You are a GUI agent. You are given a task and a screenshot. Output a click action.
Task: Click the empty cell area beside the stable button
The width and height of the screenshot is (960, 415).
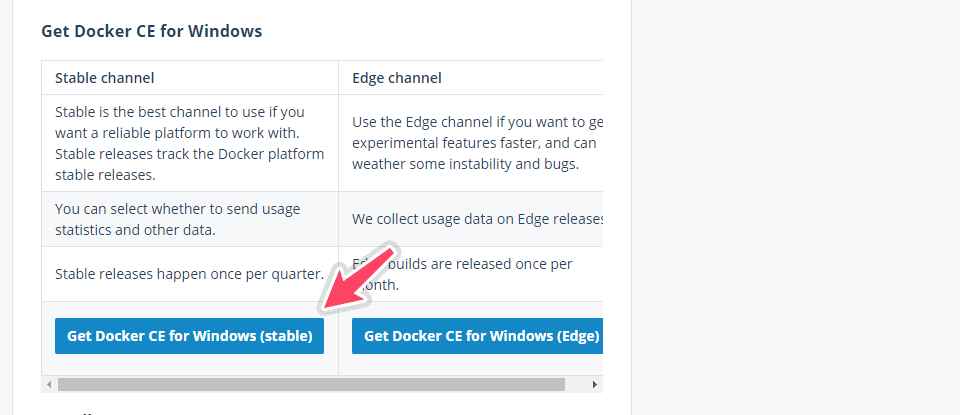pos(331,338)
